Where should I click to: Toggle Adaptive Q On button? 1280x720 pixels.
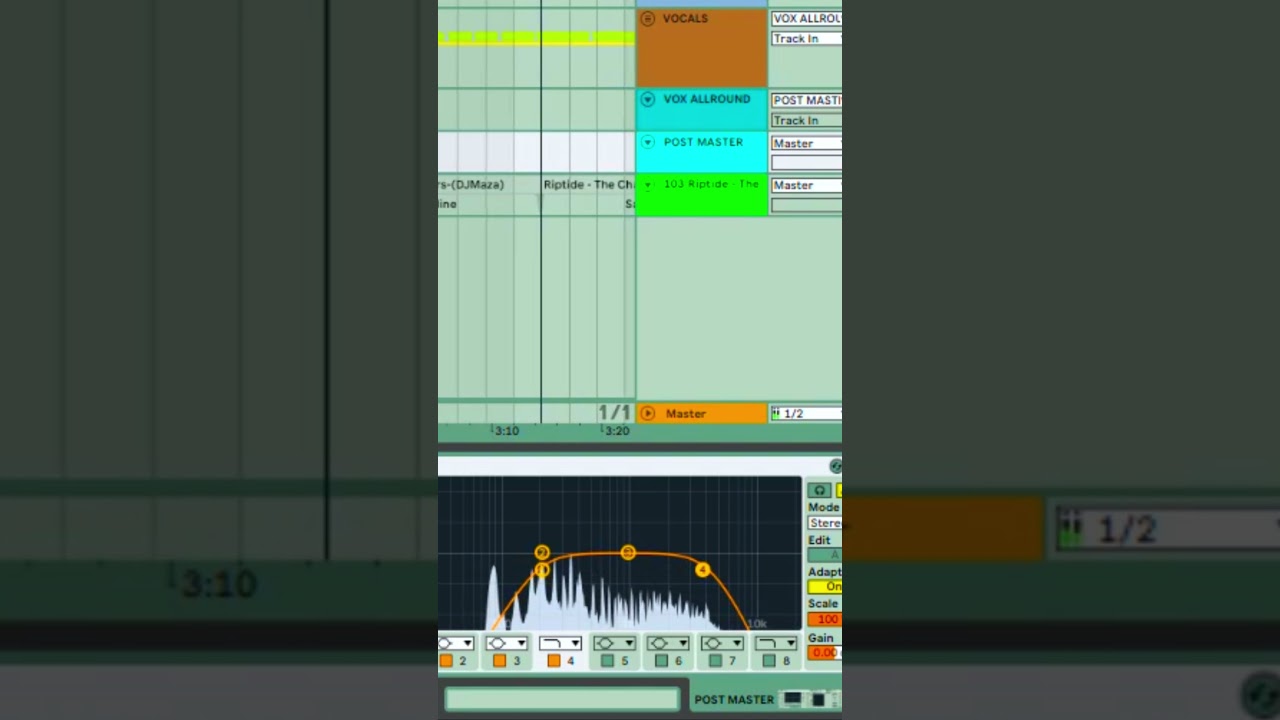[825, 587]
